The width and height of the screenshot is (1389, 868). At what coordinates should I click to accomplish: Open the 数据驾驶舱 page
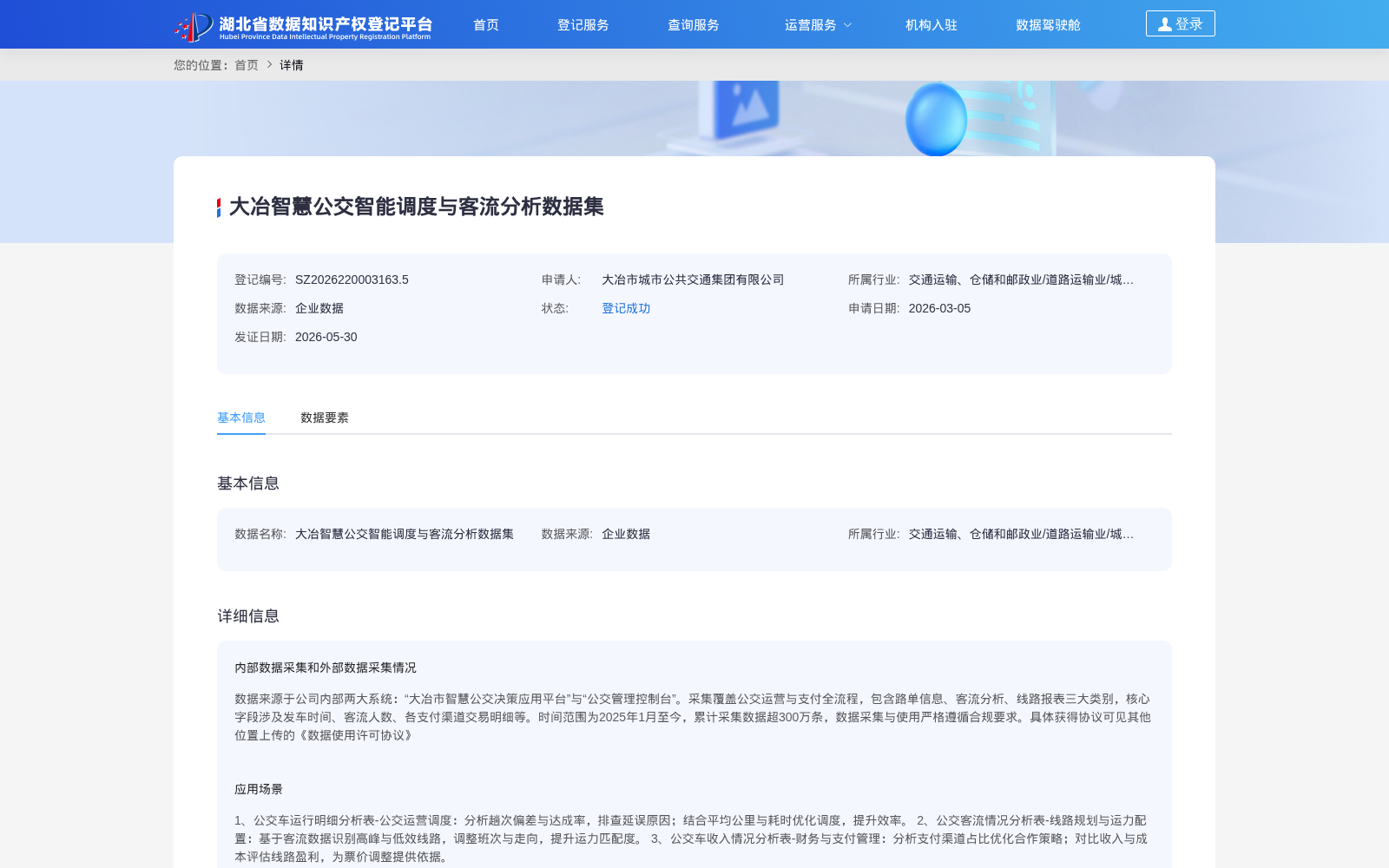click(x=1049, y=25)
